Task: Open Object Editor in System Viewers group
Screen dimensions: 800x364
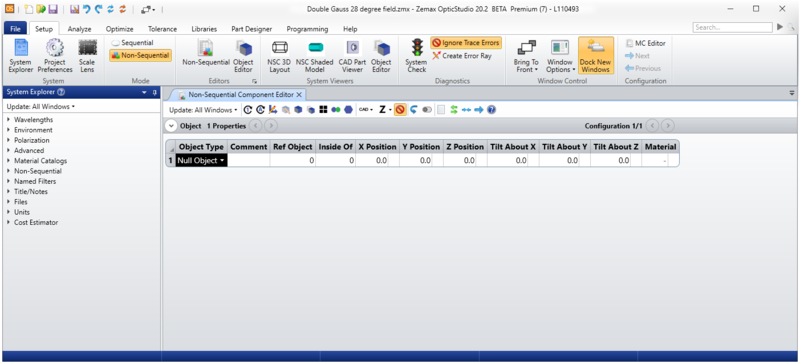Action: tap(381, 56)
